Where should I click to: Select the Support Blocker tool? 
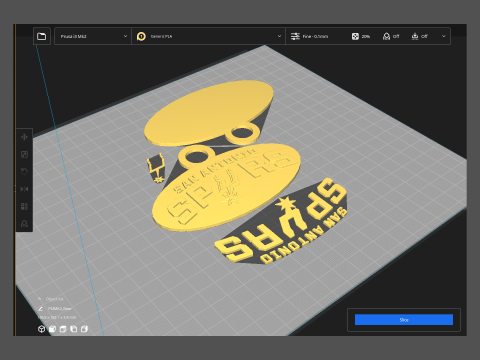[x=24, y=223]
